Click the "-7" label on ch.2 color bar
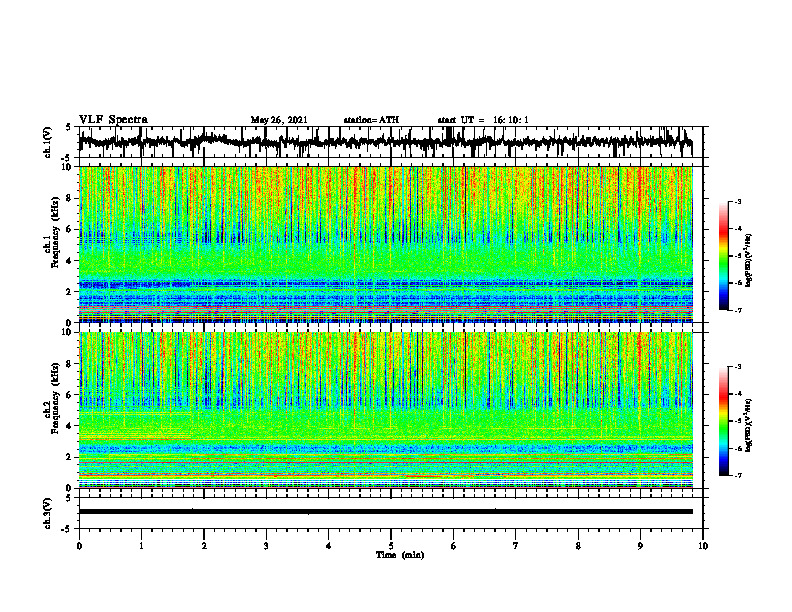 [738, 475]
